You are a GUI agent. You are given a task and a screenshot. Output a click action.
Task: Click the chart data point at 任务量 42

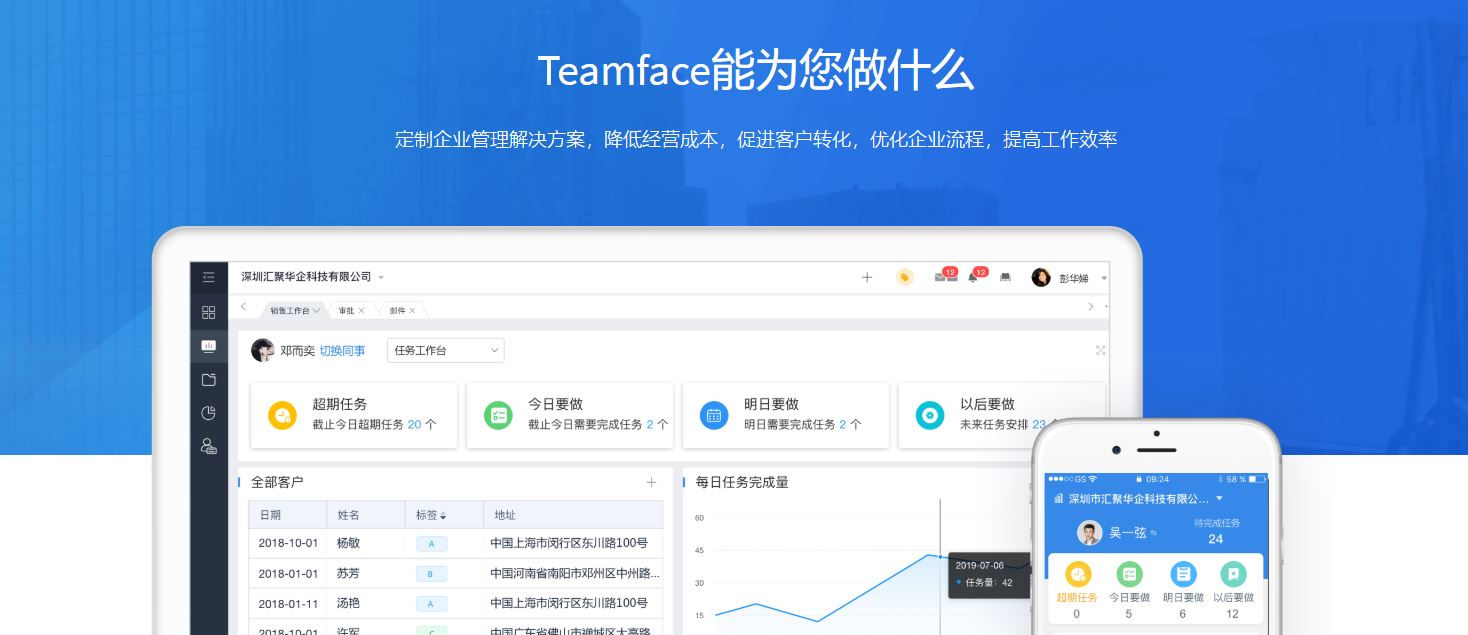[x=940, y=556]
